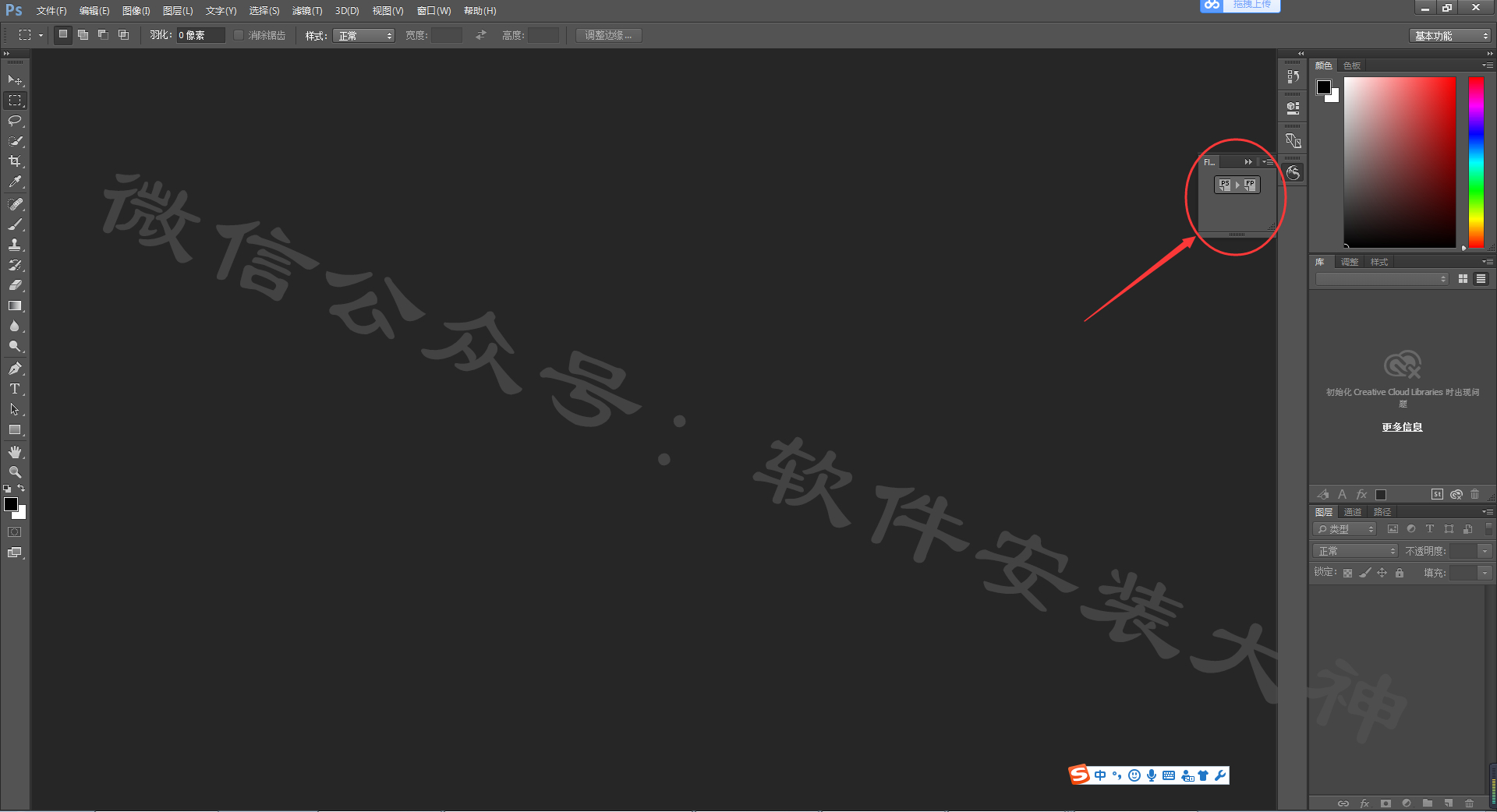Select the Horizontal Type tool
Screen dimensions: 1497x812
[x=15, y=389]
